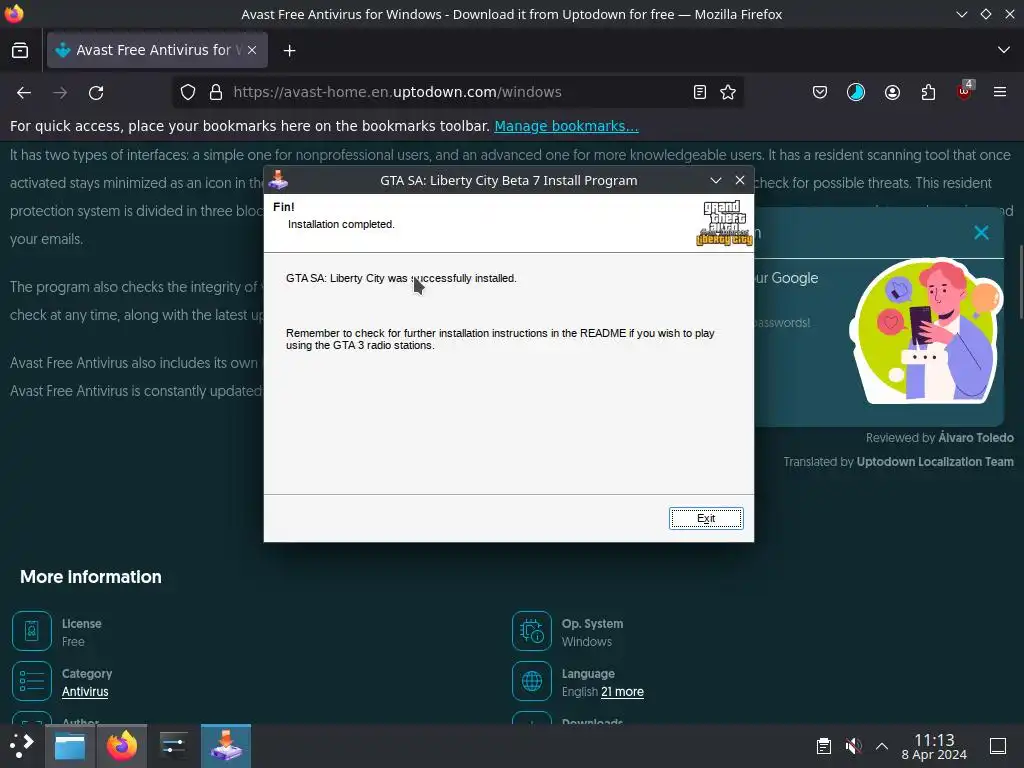The width and height of the screenshot is (1024, 768).
Task: Open the Firefox hamburger menu
Action: coord(1000,93)
